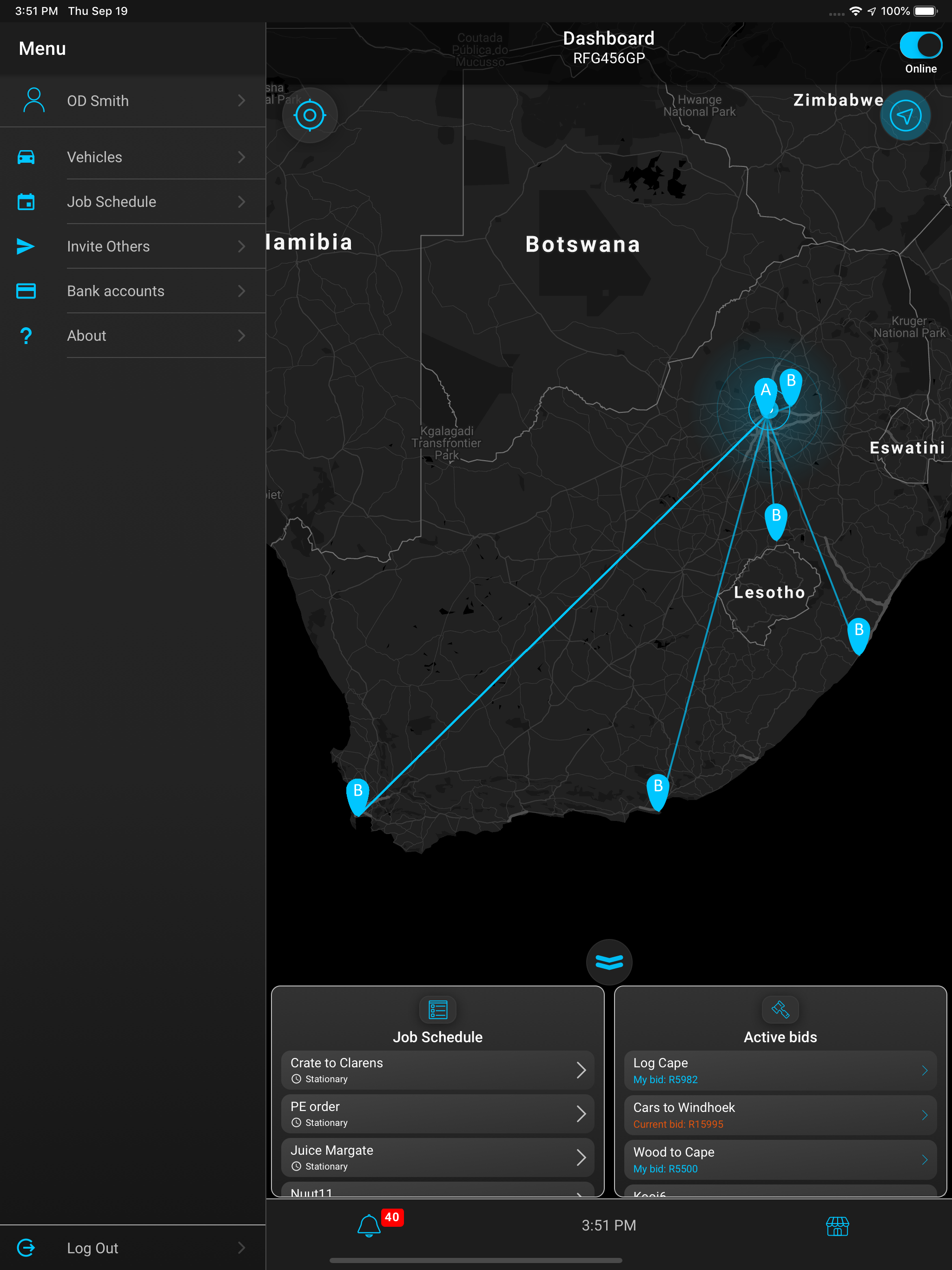This screenshot has width=952, height=1270.
Task: Open the Log Cape bid
Action: [780, 1071]
